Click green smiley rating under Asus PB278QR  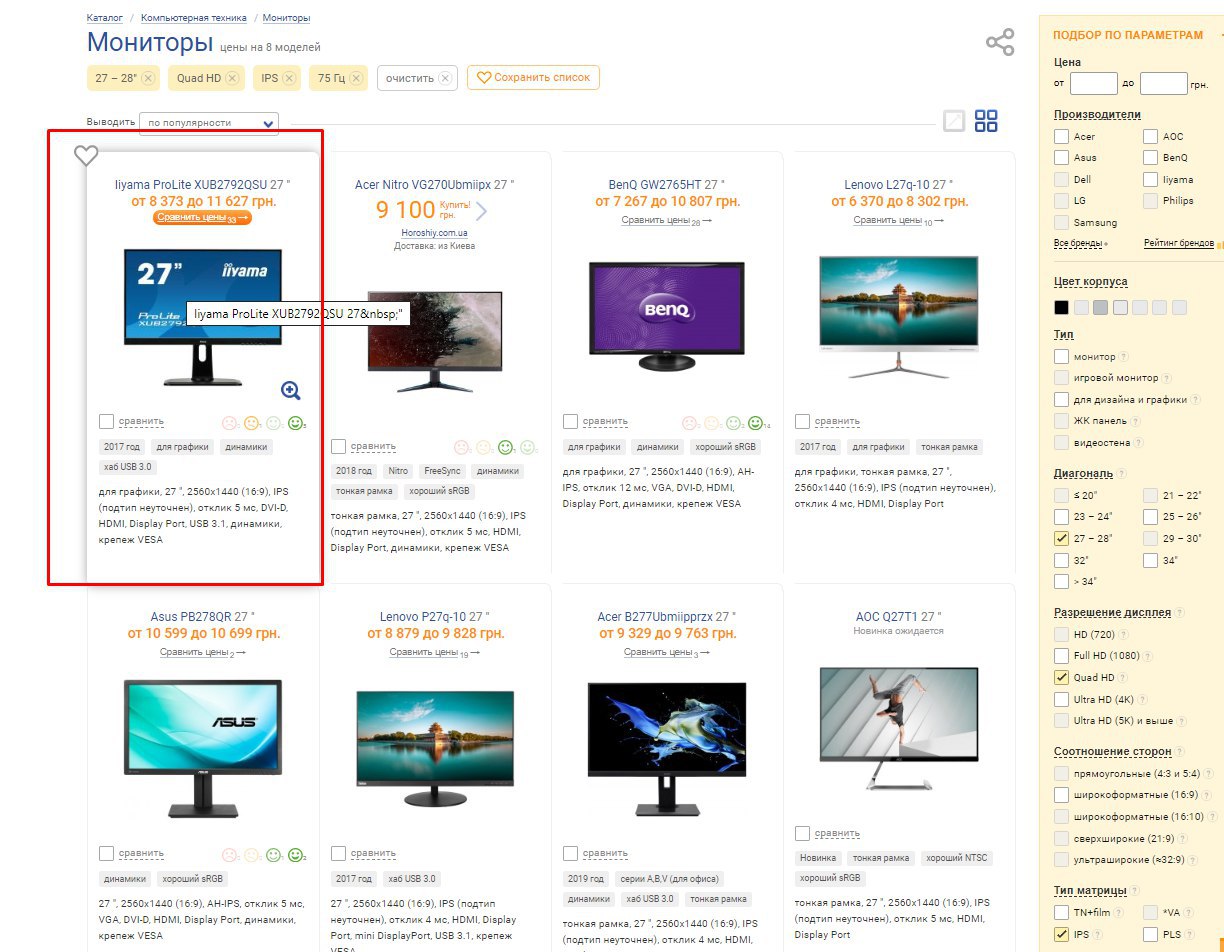tap(295, 855)
